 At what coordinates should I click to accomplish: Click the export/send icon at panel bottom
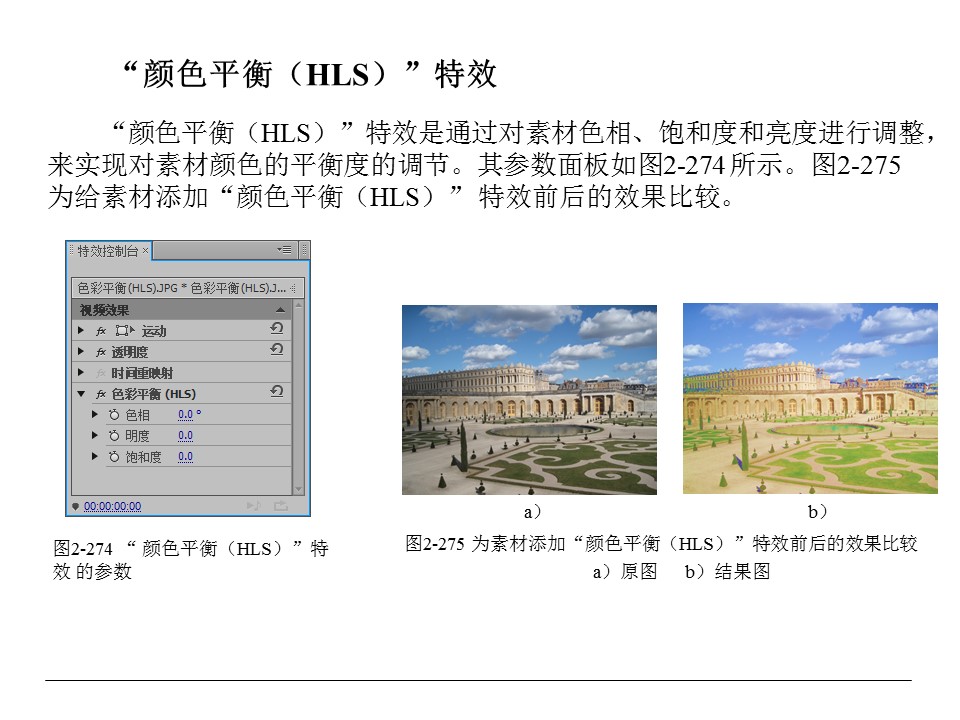(x=280, y=506)
